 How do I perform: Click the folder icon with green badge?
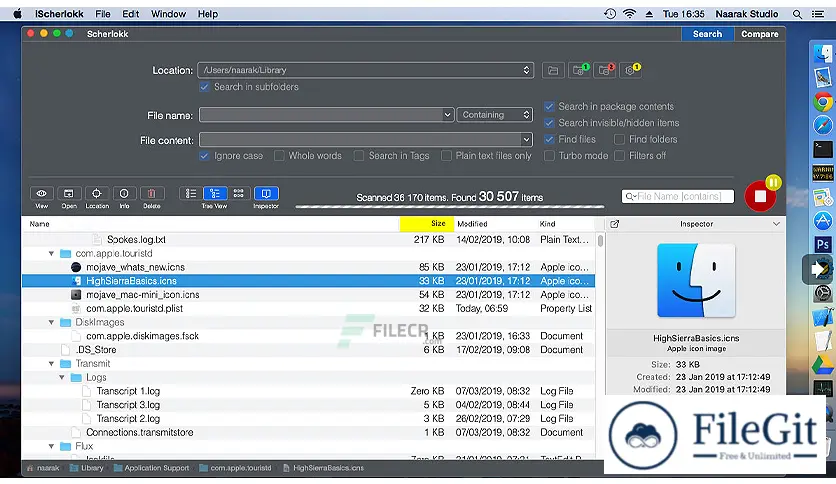click(x=578, y=70)
